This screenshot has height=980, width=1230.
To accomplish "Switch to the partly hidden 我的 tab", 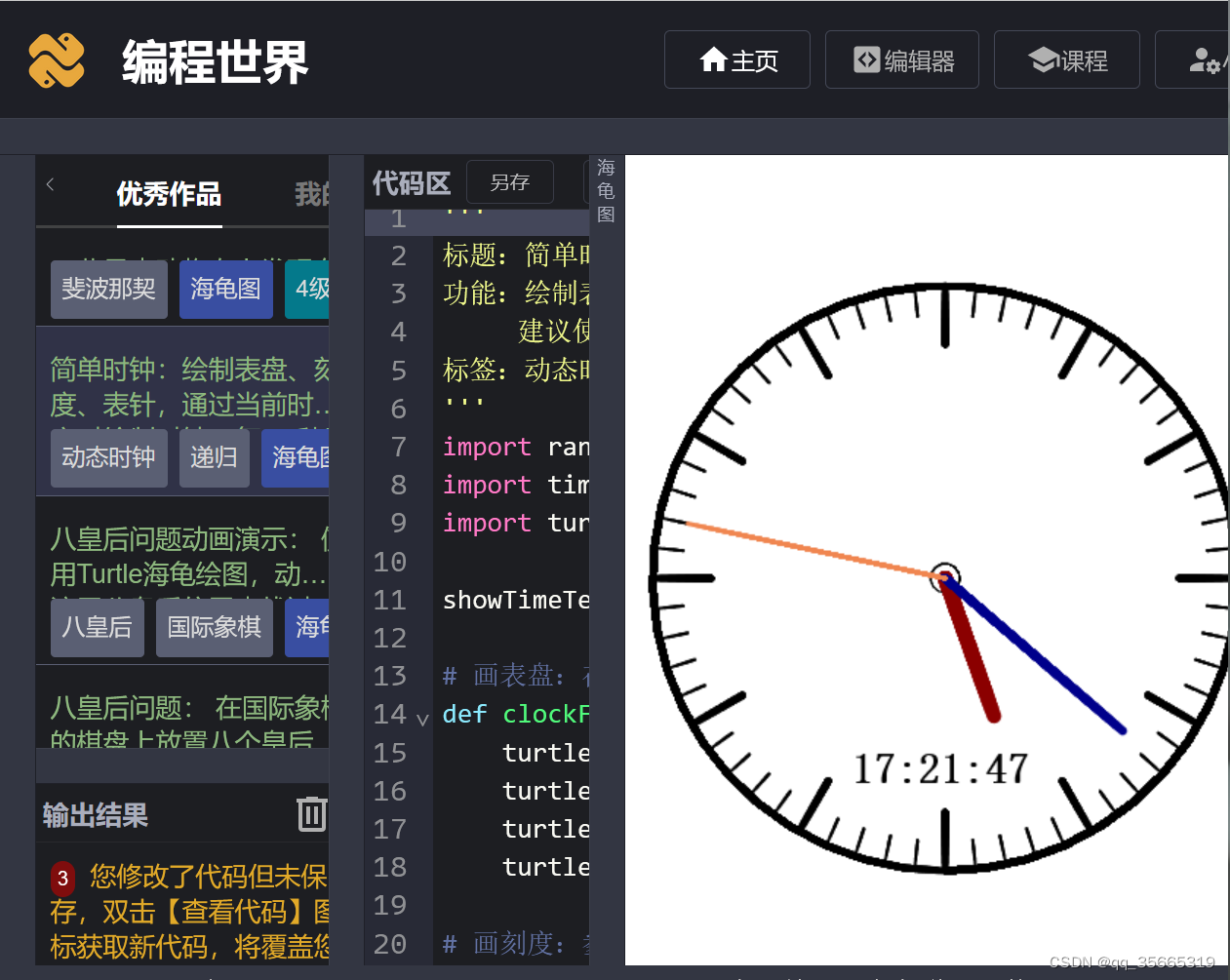I will [x=311, y=194].
